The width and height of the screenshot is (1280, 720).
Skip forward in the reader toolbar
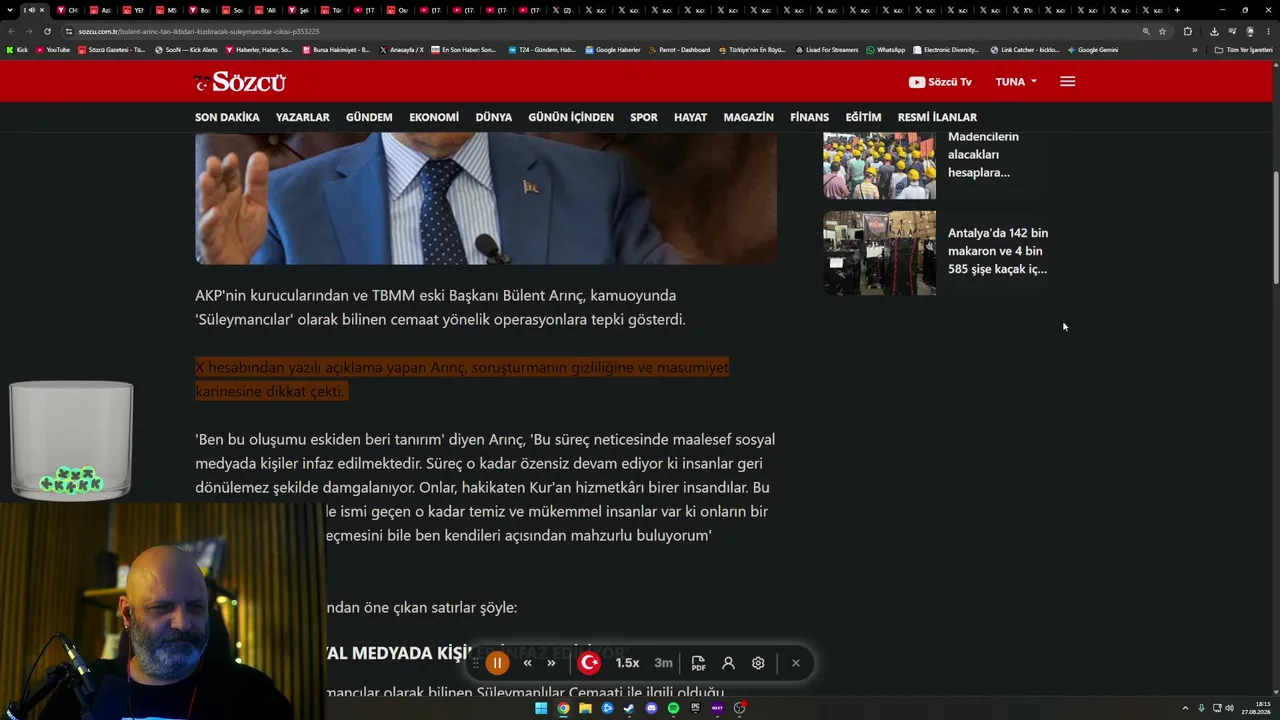pos(551,663)
